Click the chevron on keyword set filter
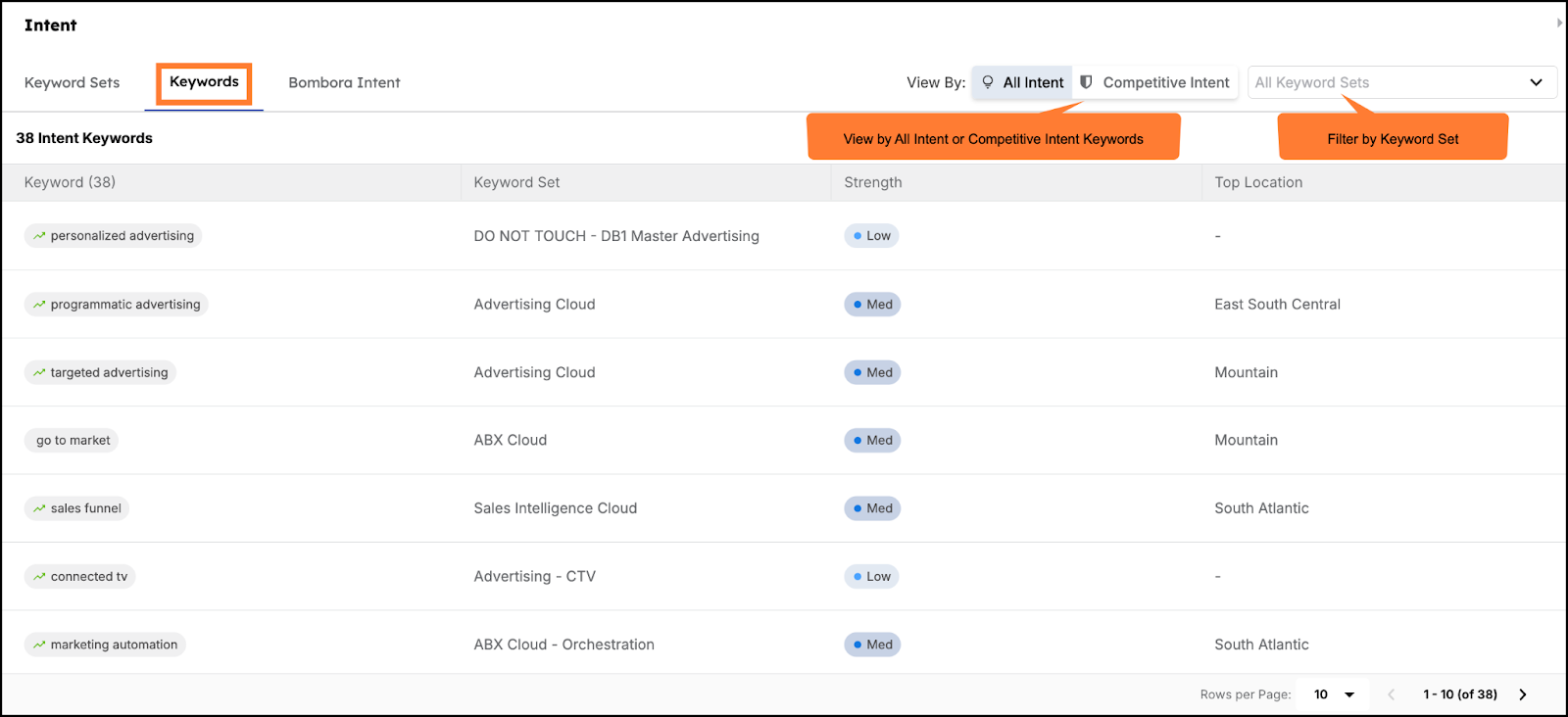1568x717 pixels. click(x=1536, y=82)
